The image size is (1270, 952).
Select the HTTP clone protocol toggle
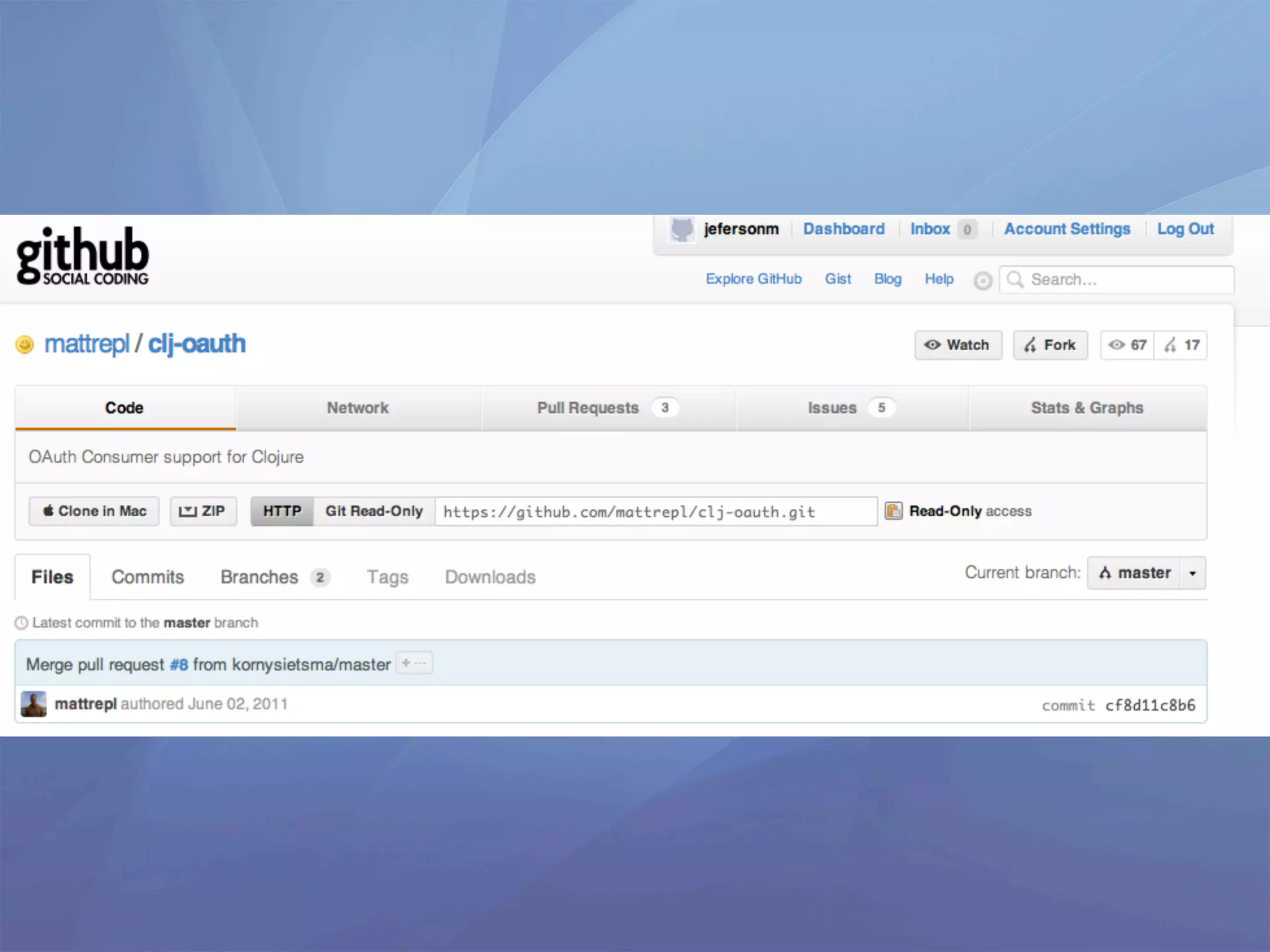[x=282, y=511]
